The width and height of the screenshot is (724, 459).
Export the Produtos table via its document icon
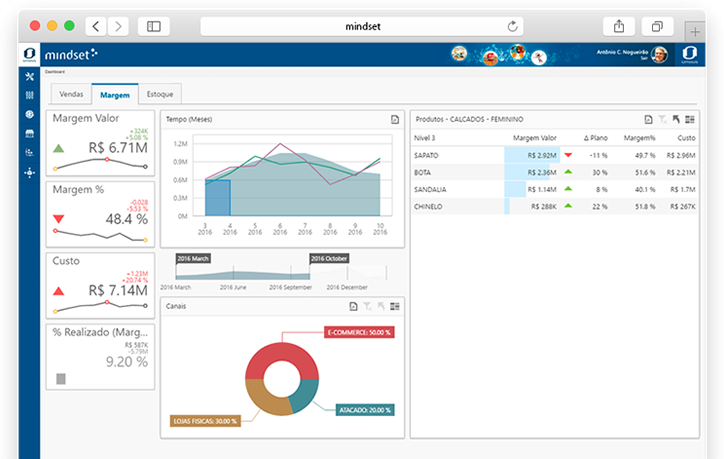pos(648,120)
